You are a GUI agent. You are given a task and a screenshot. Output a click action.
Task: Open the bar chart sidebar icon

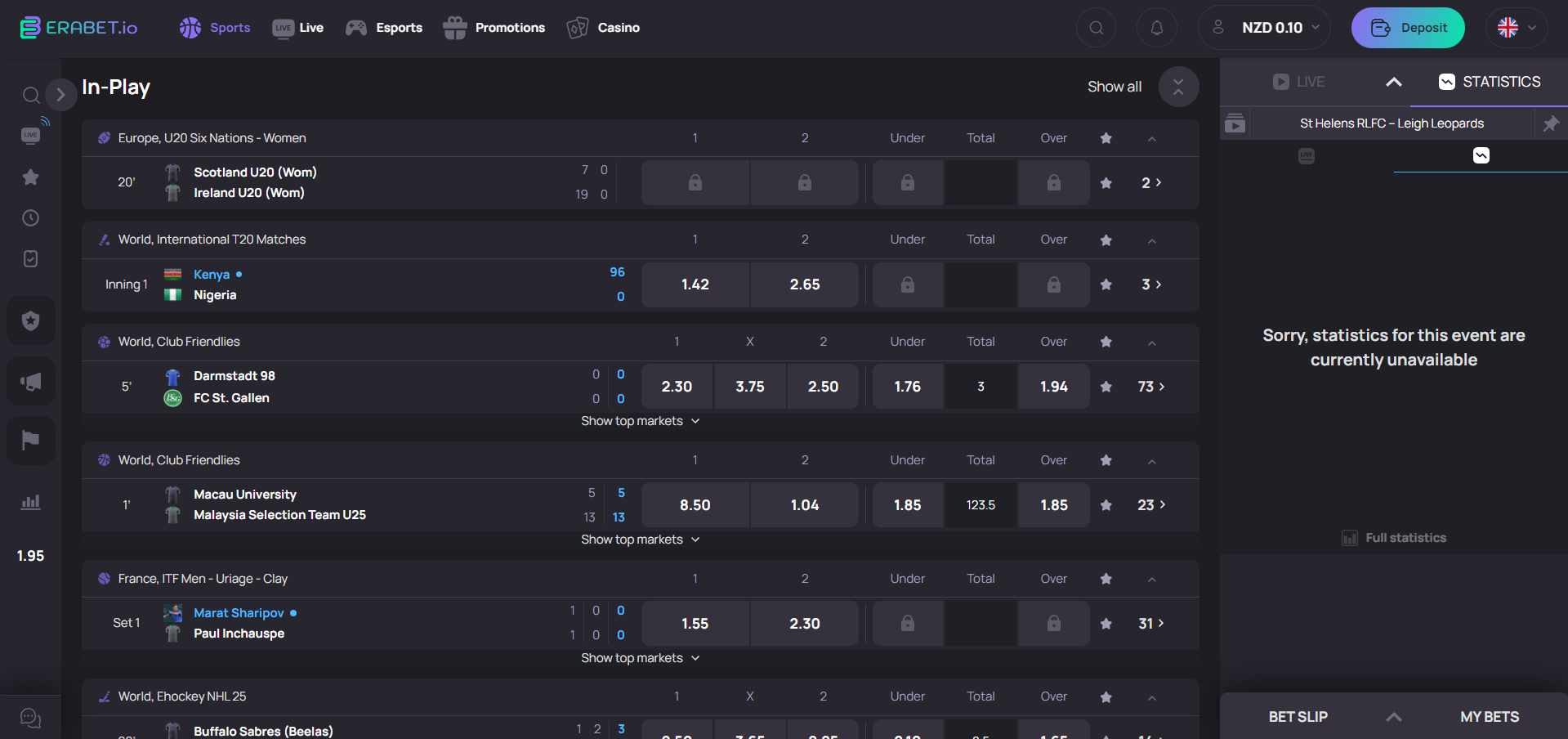(x=30, y=502)
